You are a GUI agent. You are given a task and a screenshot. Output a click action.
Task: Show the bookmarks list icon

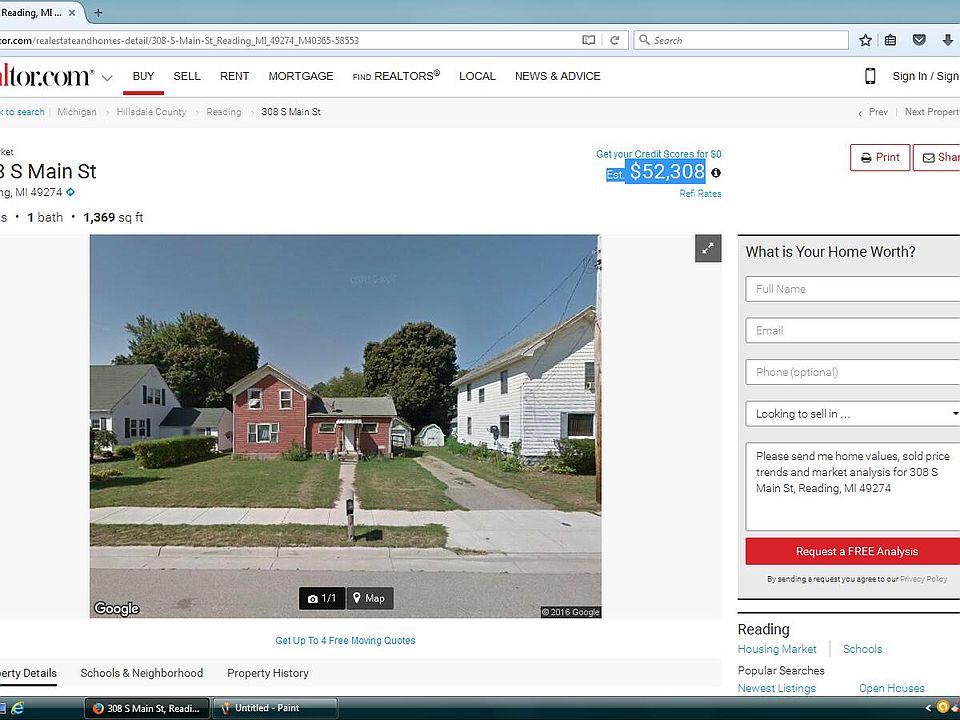(x=892, y=40)
